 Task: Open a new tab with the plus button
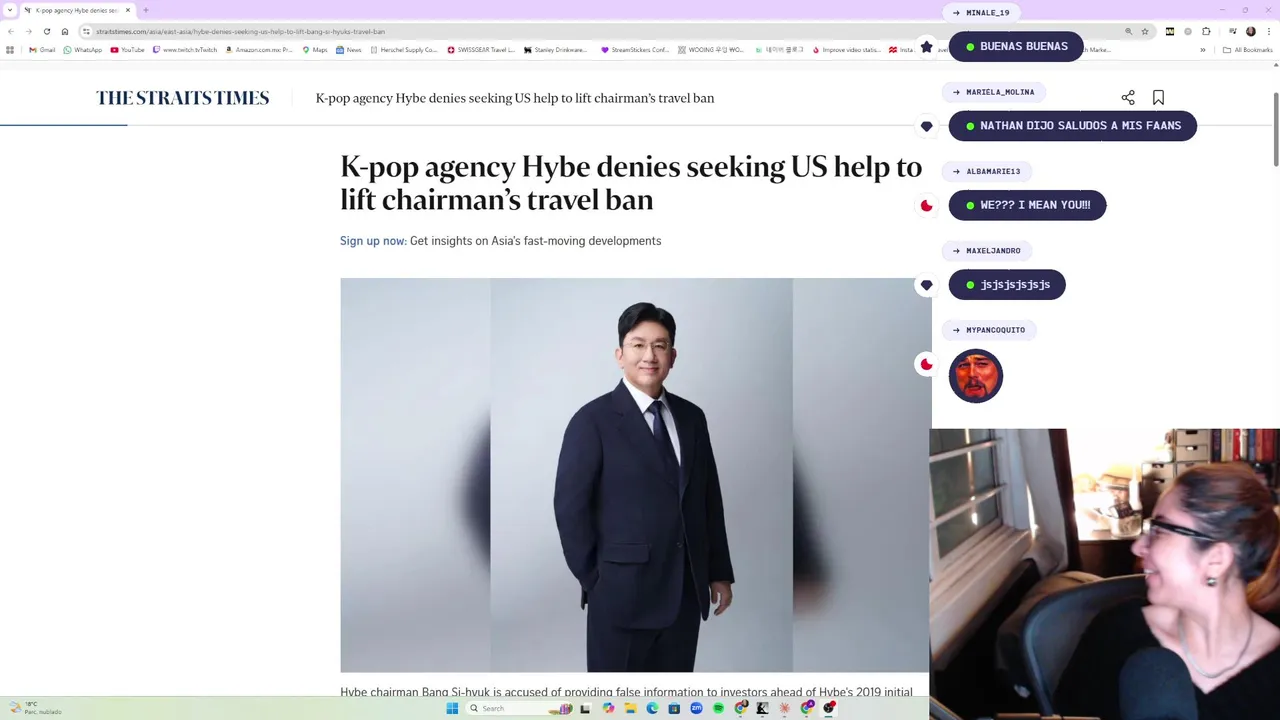(146, 10)
